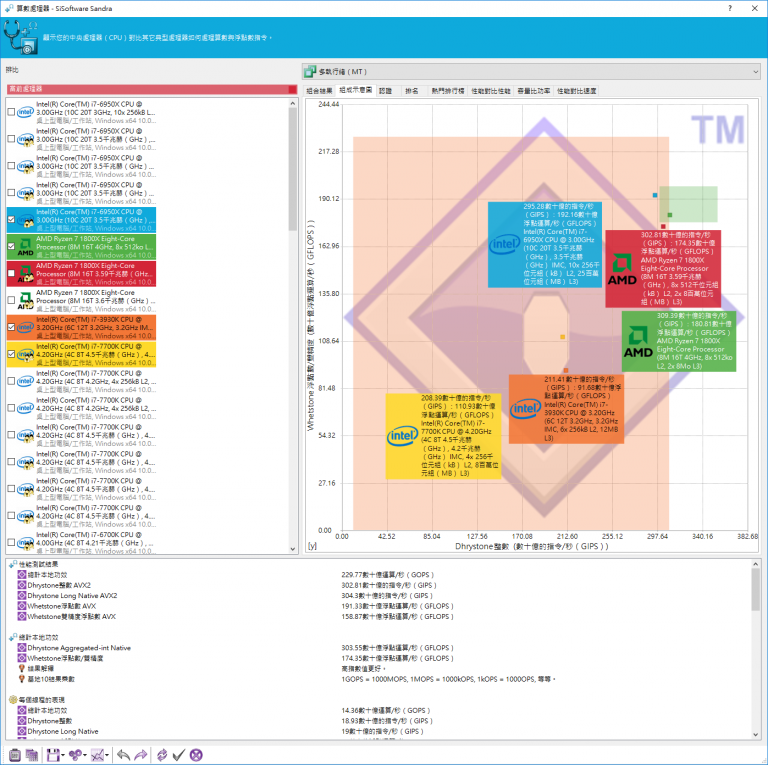Select the Dhrystone Long Native AVX2 result row
768x765 pixels.
click(x=72, y=596)
